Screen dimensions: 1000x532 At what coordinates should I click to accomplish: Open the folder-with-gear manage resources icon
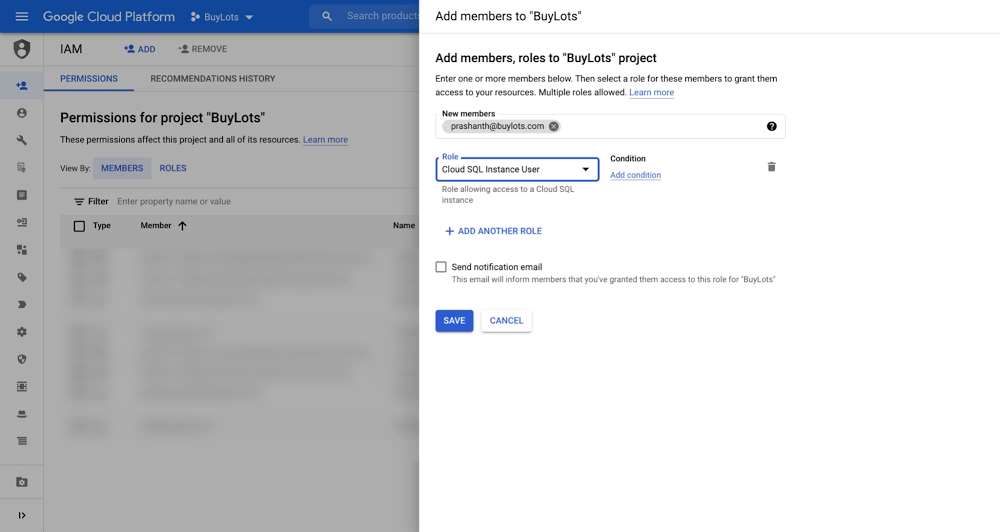22,482
